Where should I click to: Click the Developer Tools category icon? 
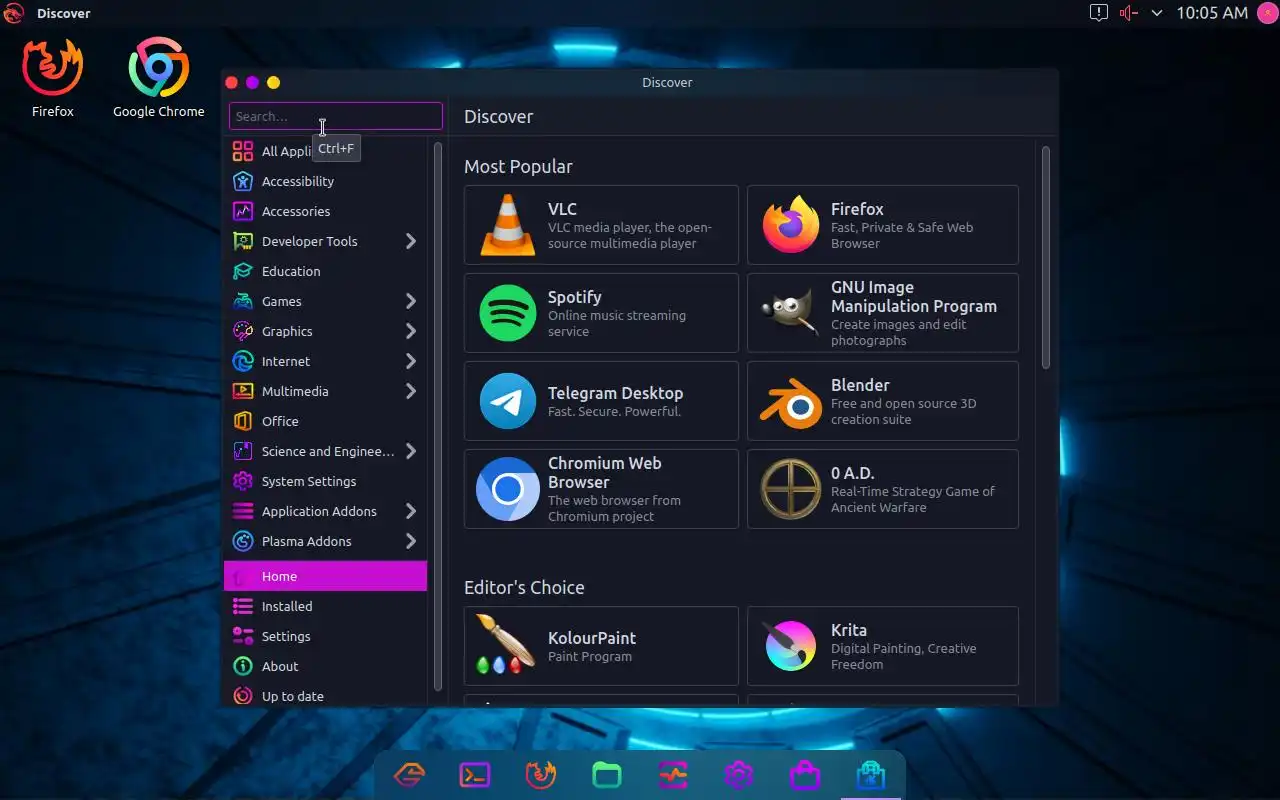click(x=243, y=241)
